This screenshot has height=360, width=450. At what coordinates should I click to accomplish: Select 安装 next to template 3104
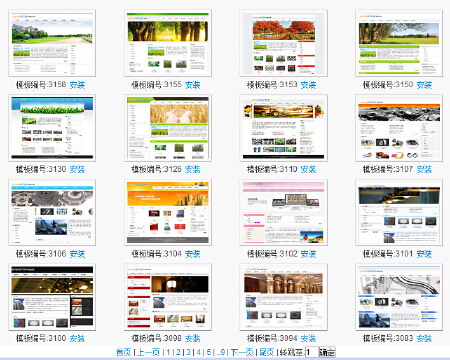(x=193, y=254)
